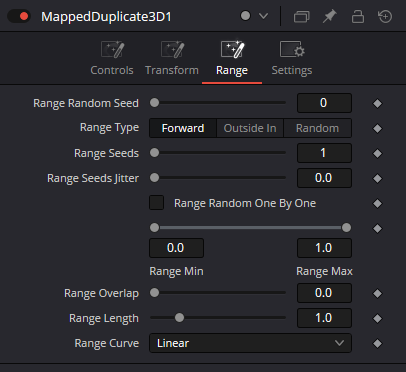Set Range Type to Forward
This screenshot has height=372, width=406.
183,128
